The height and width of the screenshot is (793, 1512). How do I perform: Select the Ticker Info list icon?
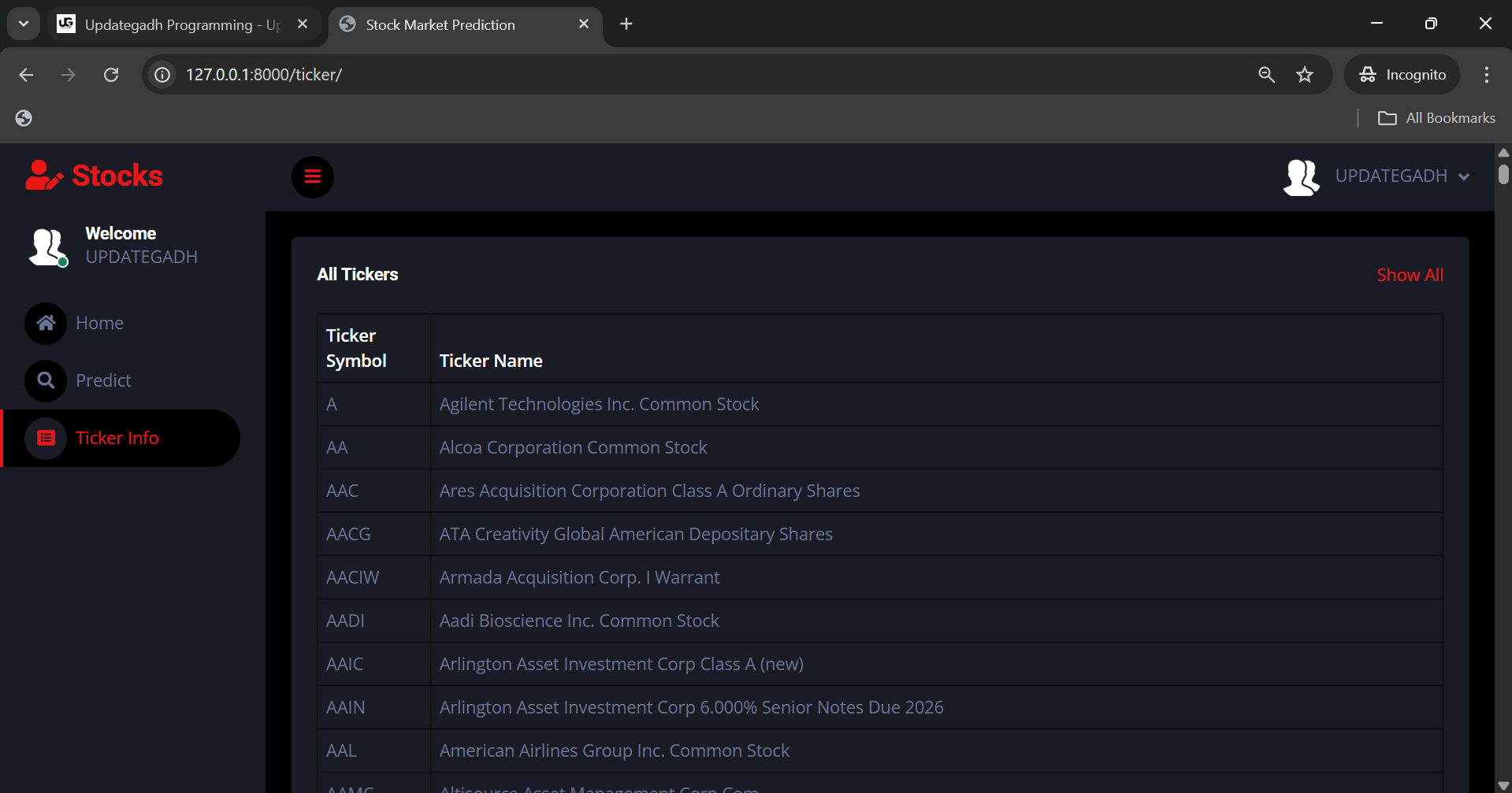46,438
